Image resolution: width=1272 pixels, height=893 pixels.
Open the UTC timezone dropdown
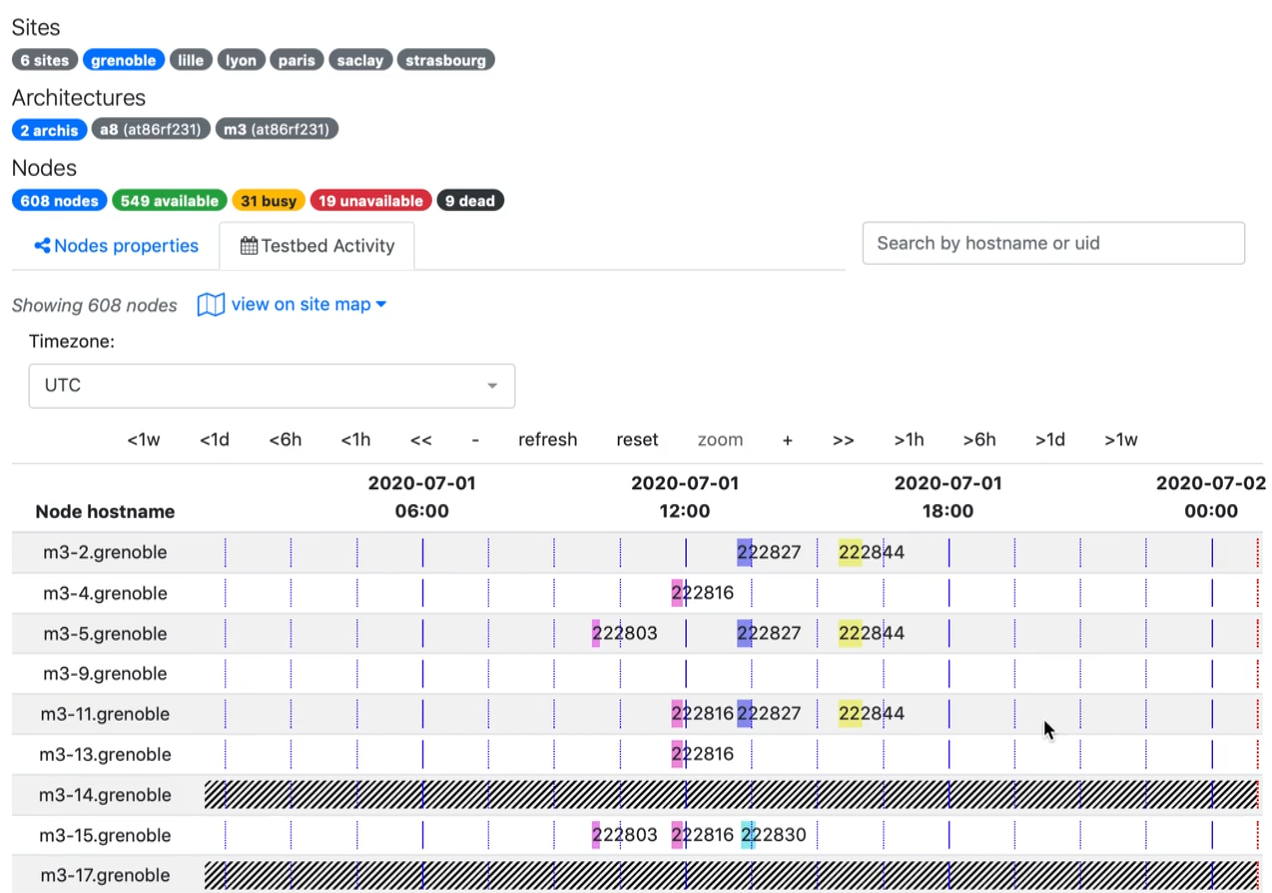(x=272, y=386)
